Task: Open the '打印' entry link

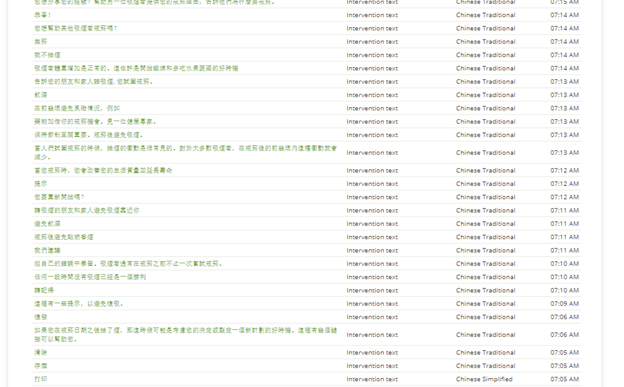Action: pyautogui.click(x=41, y=379)
